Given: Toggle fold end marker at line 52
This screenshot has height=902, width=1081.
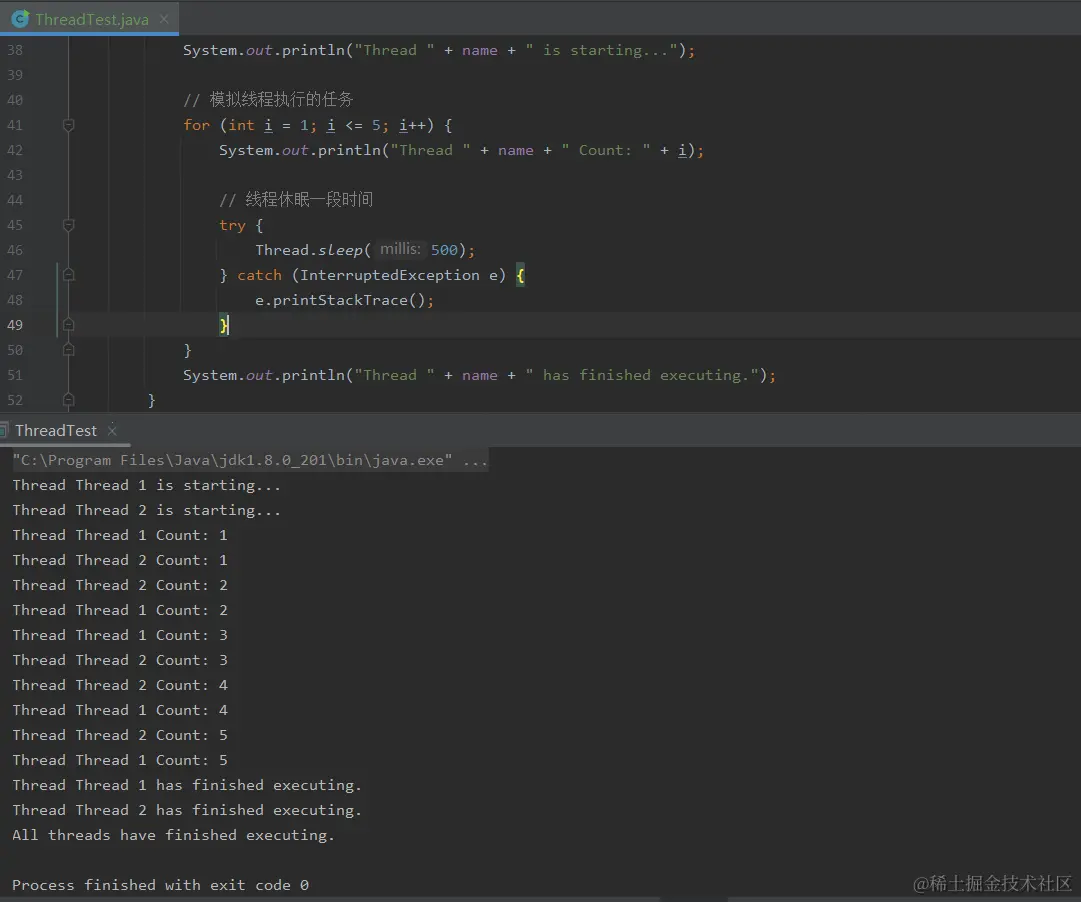Looking at the screenshot, I should click(68, 400).
